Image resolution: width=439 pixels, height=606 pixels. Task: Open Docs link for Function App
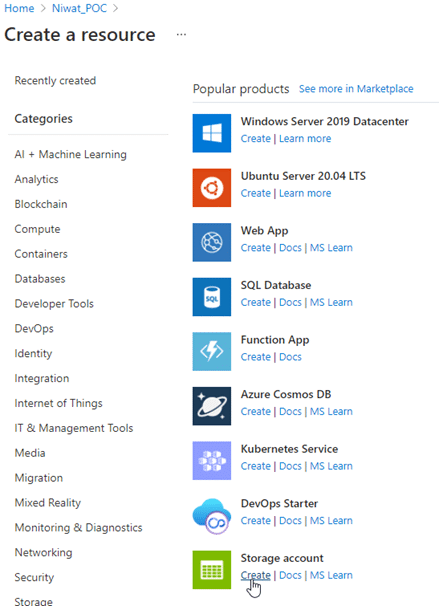tap(290, 357)
